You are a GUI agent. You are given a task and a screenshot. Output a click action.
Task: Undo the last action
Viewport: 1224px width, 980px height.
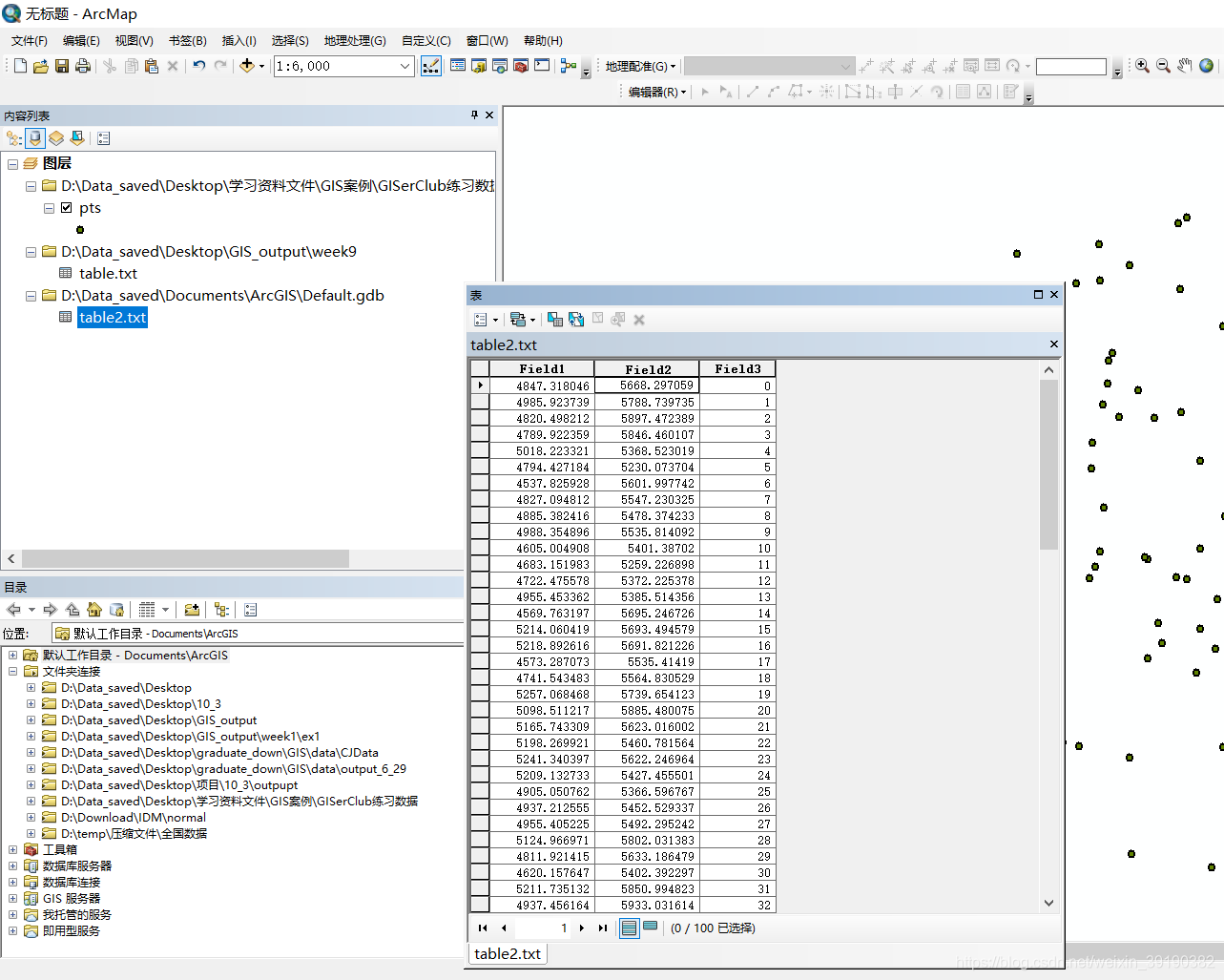point(198,66)
